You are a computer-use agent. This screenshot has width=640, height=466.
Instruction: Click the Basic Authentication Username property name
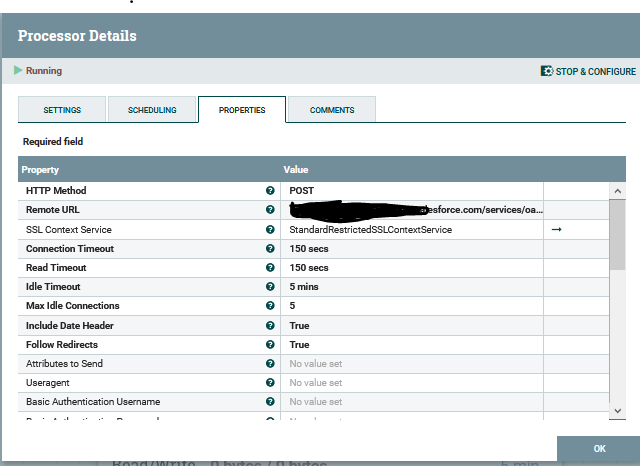[x=93, y=402]
